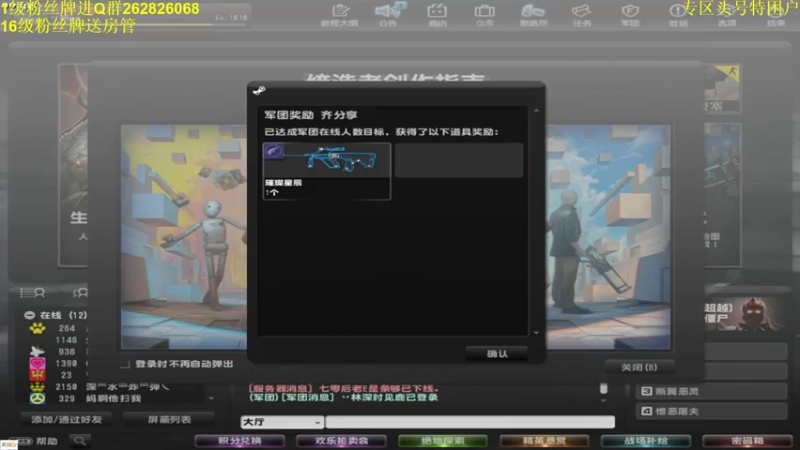Click reward dialog scroll-down arrow
Screen dimensions: 800x450
pos(536,333)
